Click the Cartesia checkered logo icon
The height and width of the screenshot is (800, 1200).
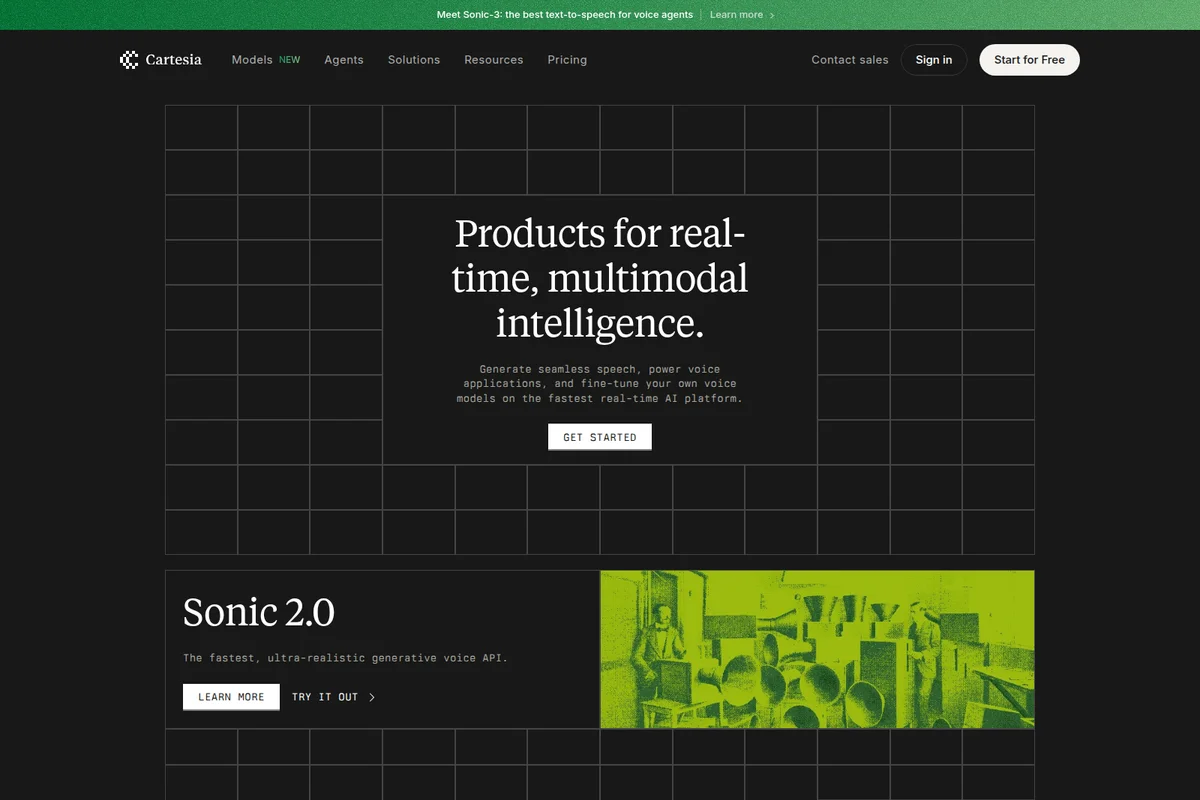[128, 60]
